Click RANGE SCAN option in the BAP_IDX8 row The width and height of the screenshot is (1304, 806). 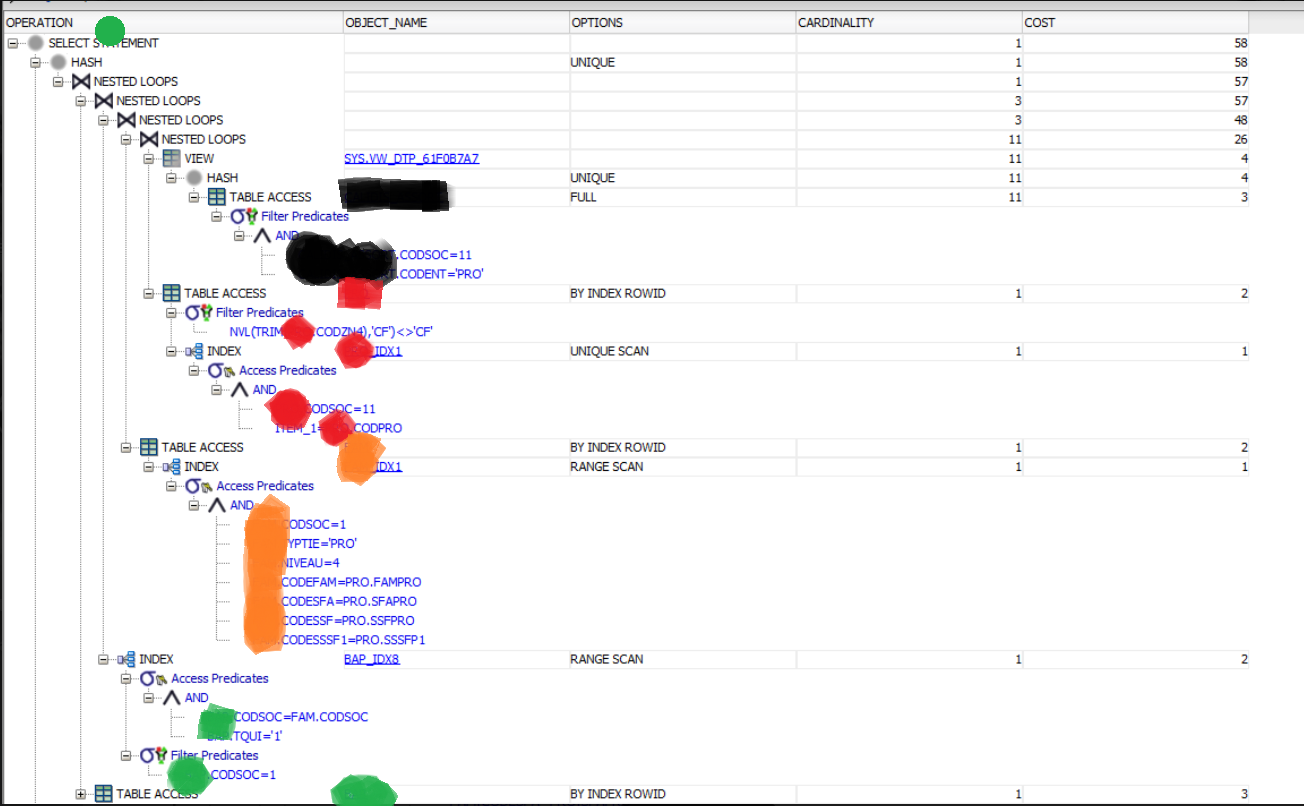pyautogui.click(x=606, y=659)
